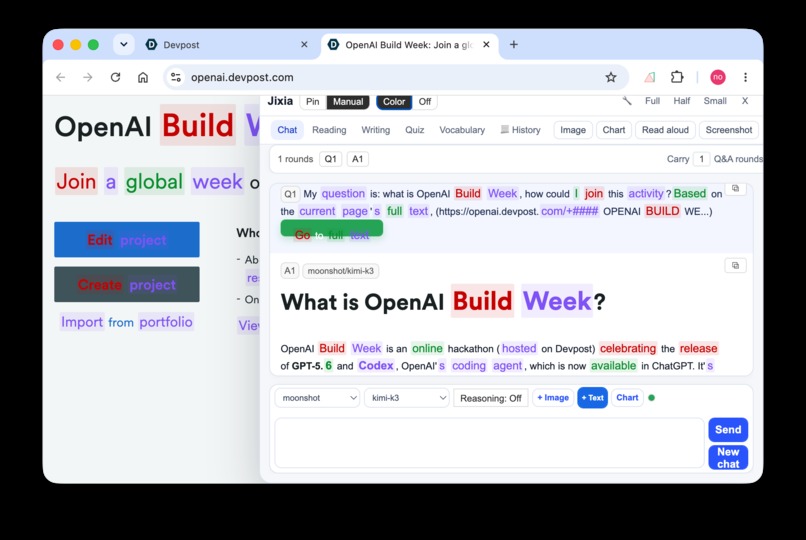Start a New chat
The height and width of the screenshot is (540, 806).
(x=728, y=457)
